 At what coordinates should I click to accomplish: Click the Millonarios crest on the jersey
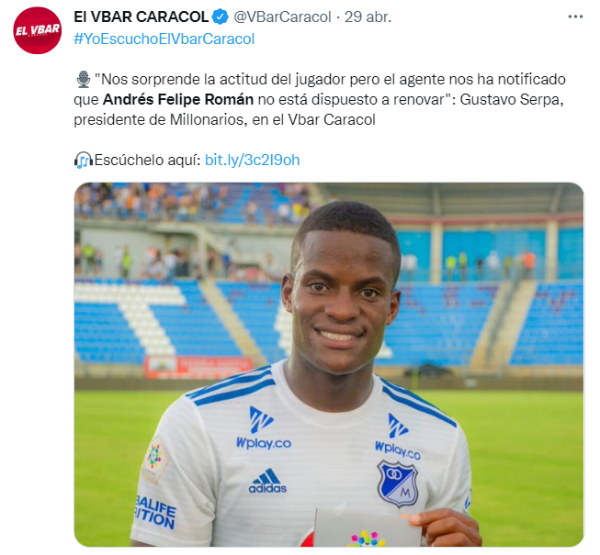pyautogui.click(x=397, y=483)
